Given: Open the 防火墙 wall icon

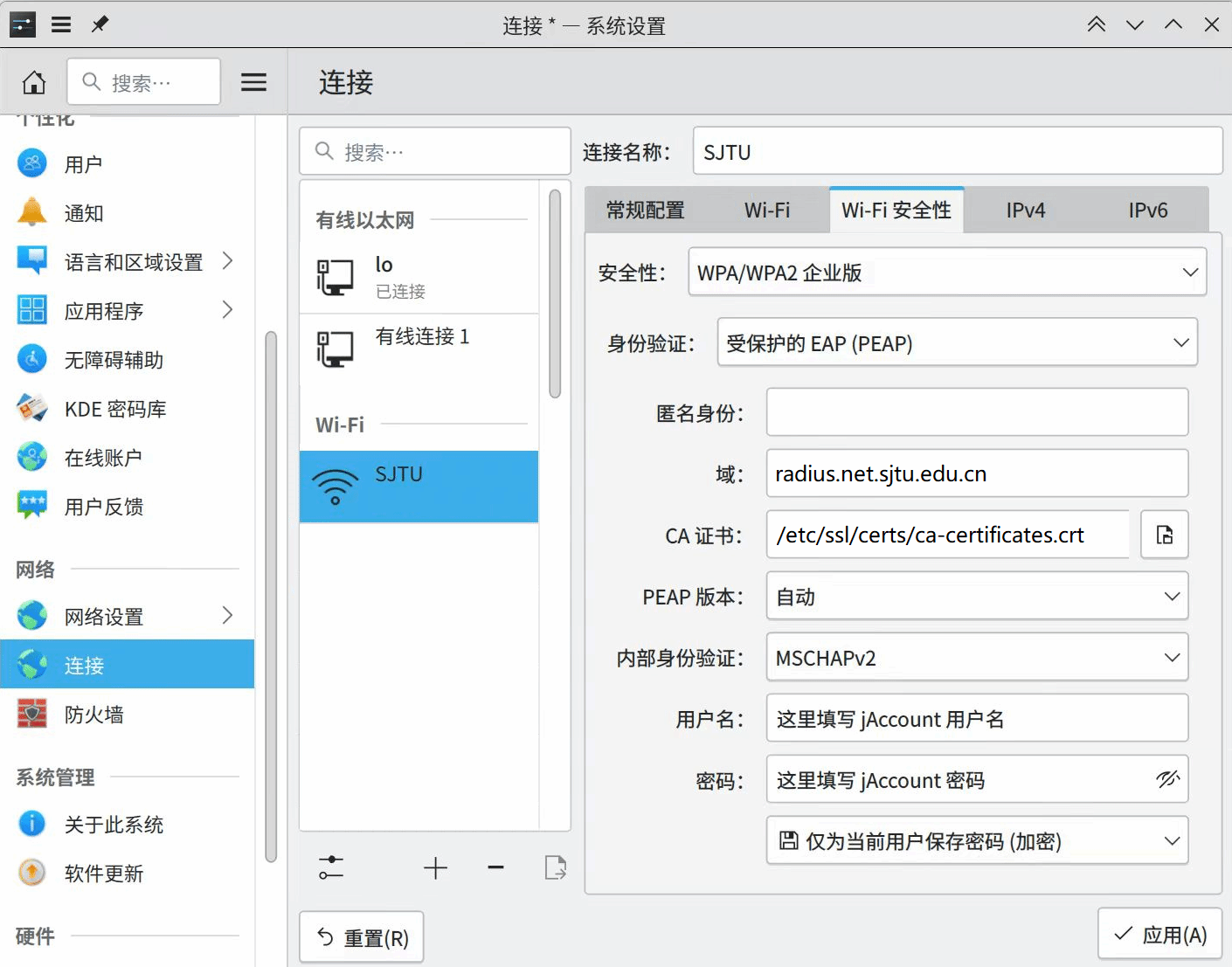Looking at the screenshot, I should point(32,714).
